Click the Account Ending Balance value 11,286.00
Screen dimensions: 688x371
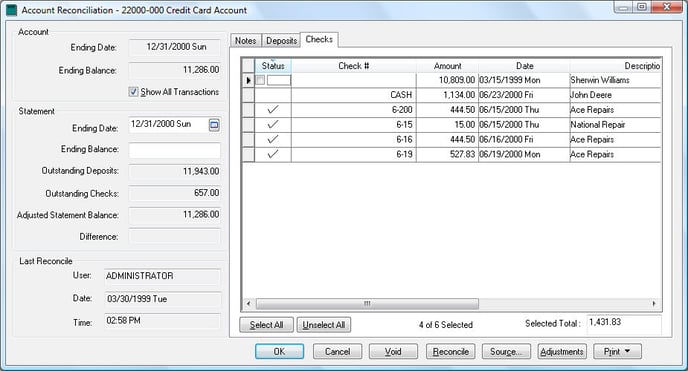coord(175,70)
